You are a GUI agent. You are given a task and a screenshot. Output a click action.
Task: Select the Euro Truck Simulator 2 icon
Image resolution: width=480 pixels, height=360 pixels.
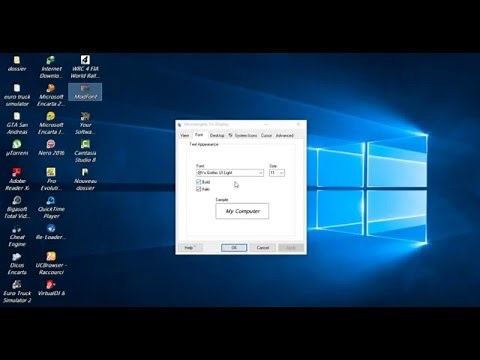17,292
